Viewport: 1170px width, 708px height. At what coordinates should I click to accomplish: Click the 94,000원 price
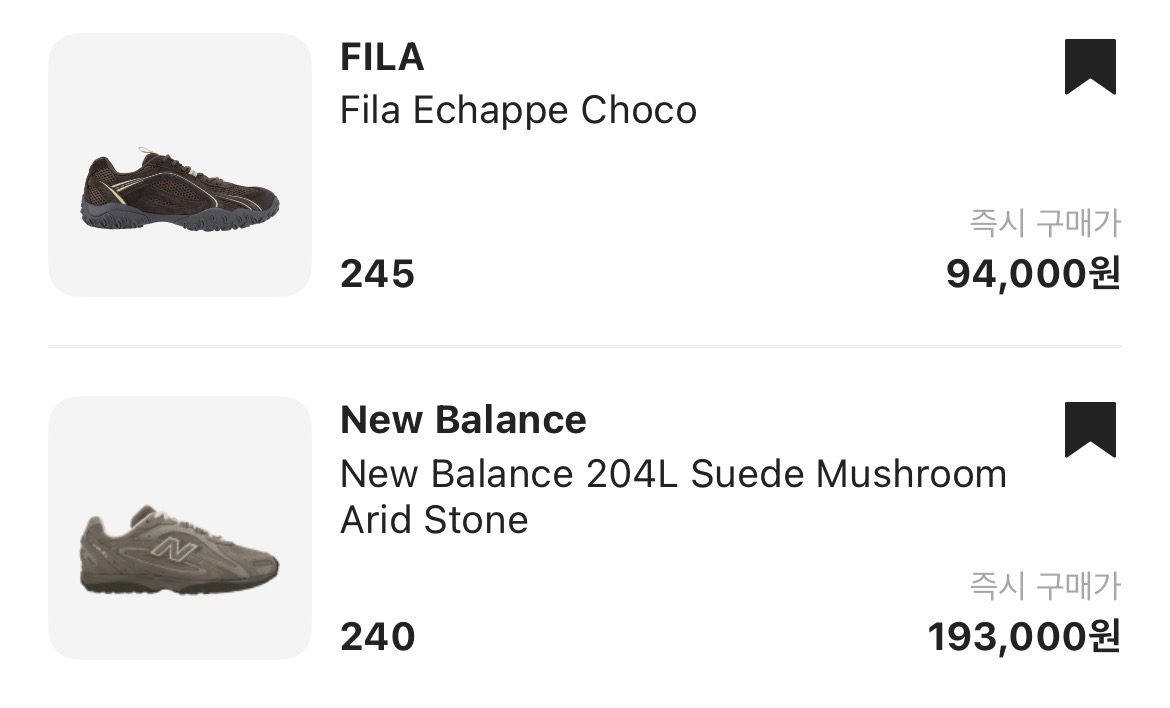point(1032,274)
